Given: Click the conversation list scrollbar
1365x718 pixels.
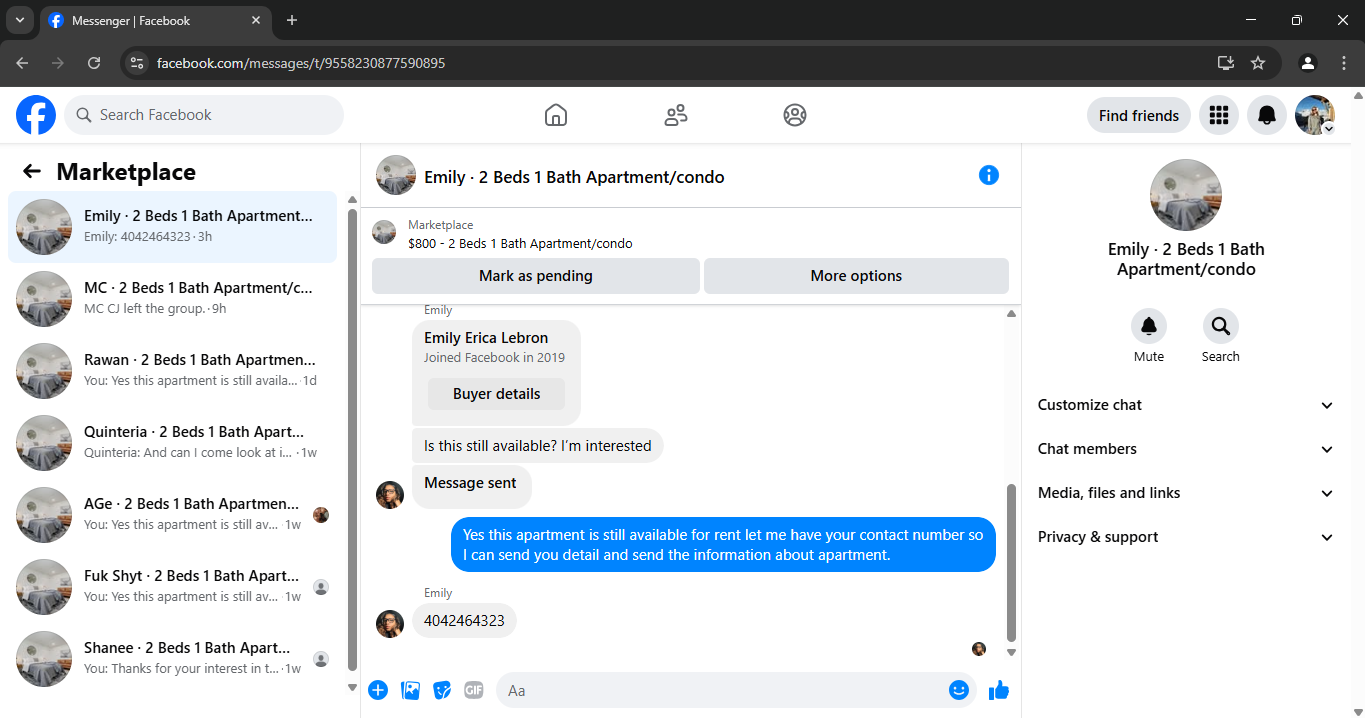Looking at the screenshot, I should [352, 439].
